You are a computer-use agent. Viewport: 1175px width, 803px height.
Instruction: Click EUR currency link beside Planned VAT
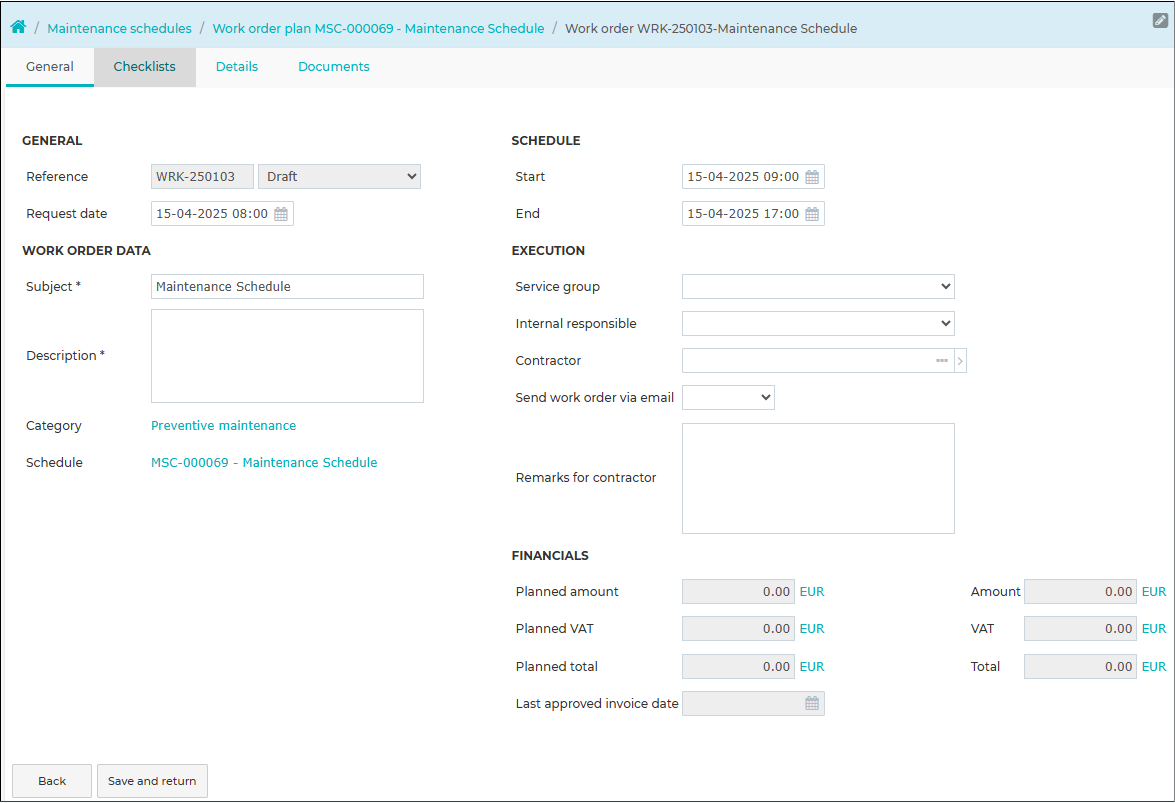(812, 629)
